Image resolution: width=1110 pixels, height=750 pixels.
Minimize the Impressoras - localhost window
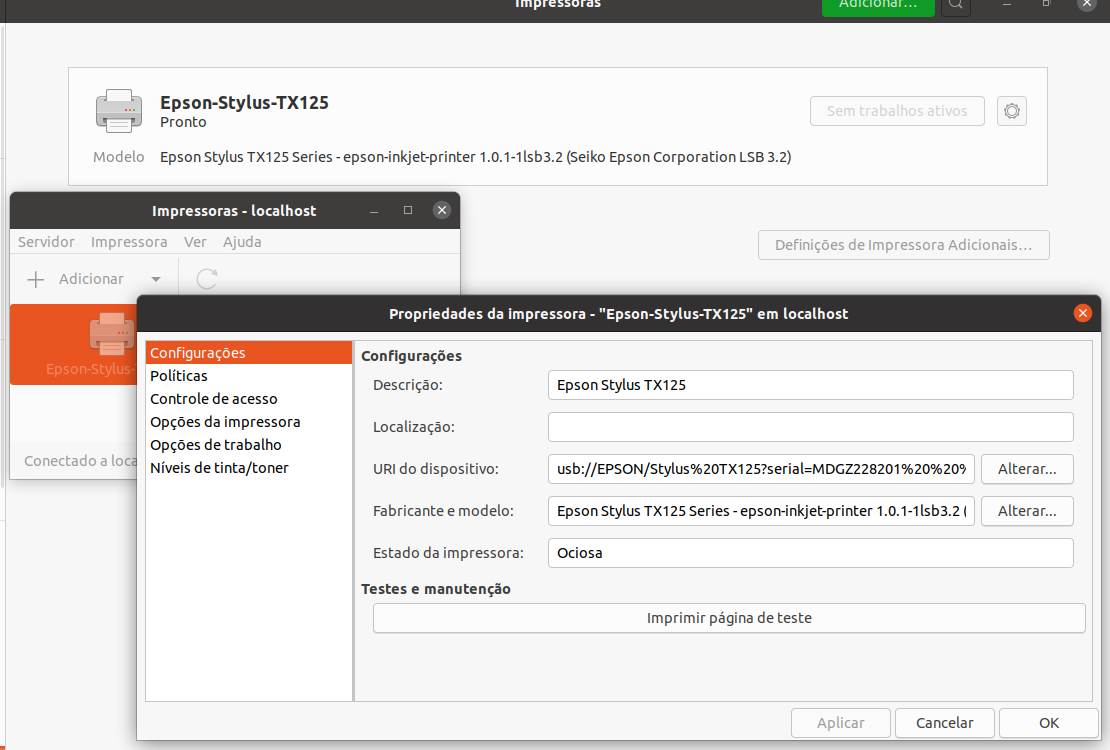[374, 210]
